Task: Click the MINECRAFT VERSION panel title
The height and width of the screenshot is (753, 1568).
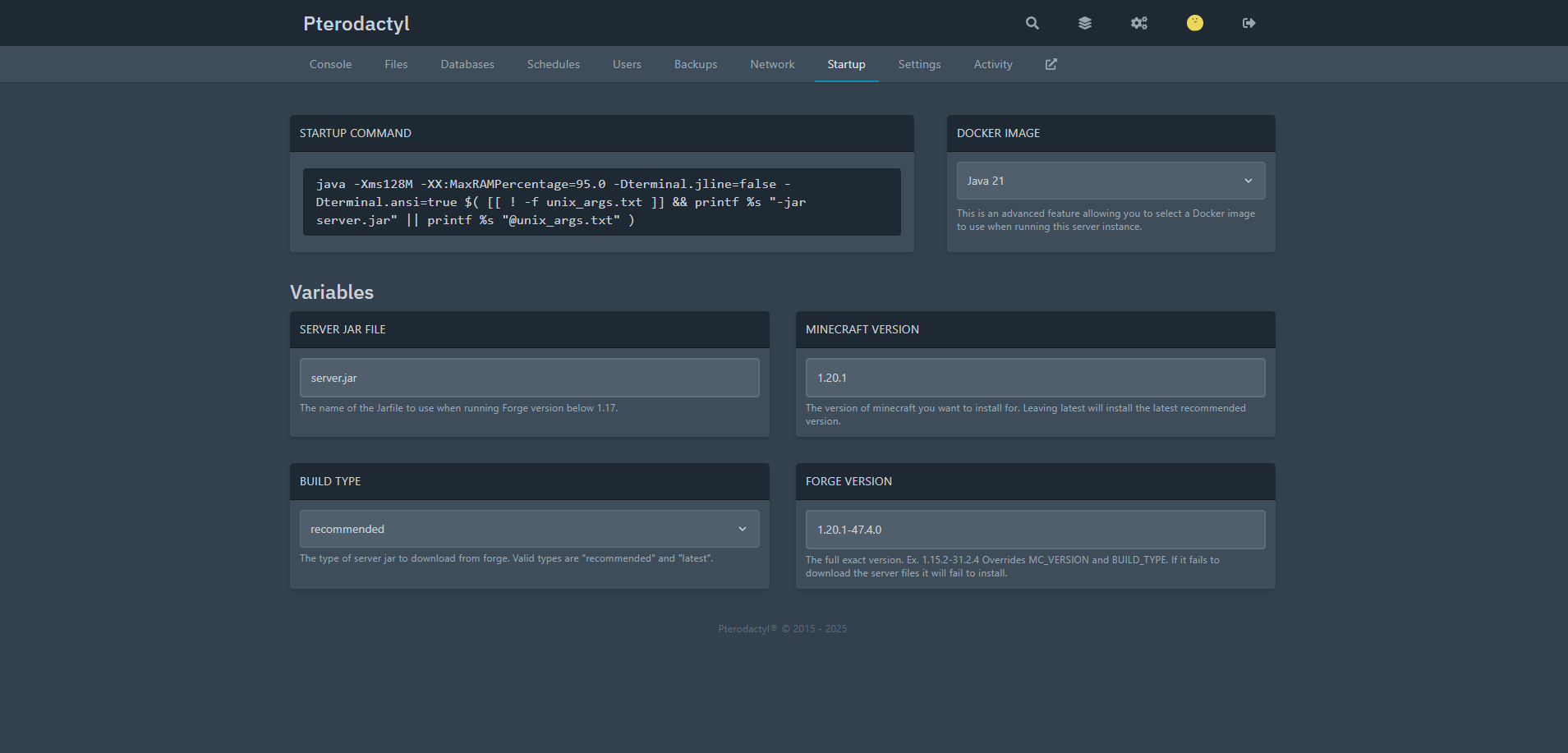Action: tap(862, 329)
